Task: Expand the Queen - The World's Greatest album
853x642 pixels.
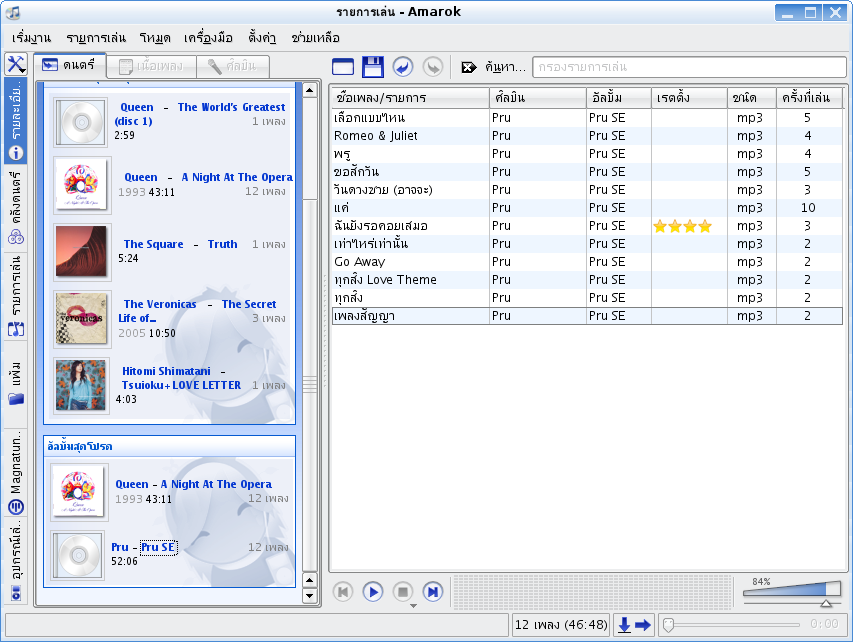Action: click(200, 114)
